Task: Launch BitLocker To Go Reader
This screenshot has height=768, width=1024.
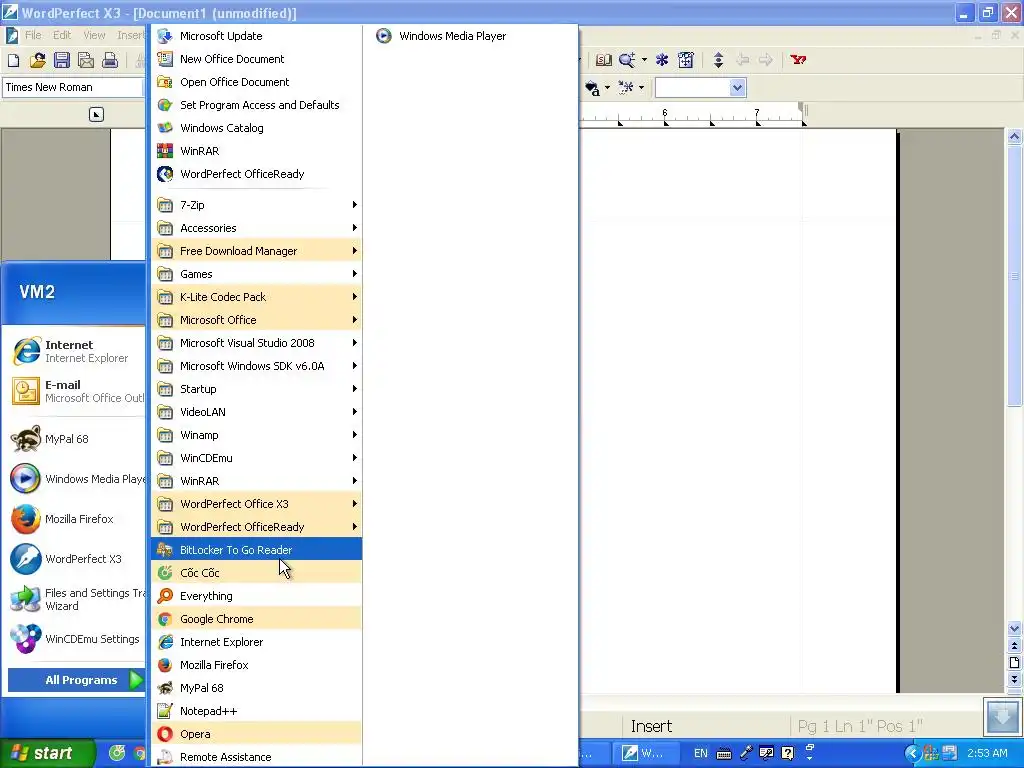Action: tap(256, 550)
